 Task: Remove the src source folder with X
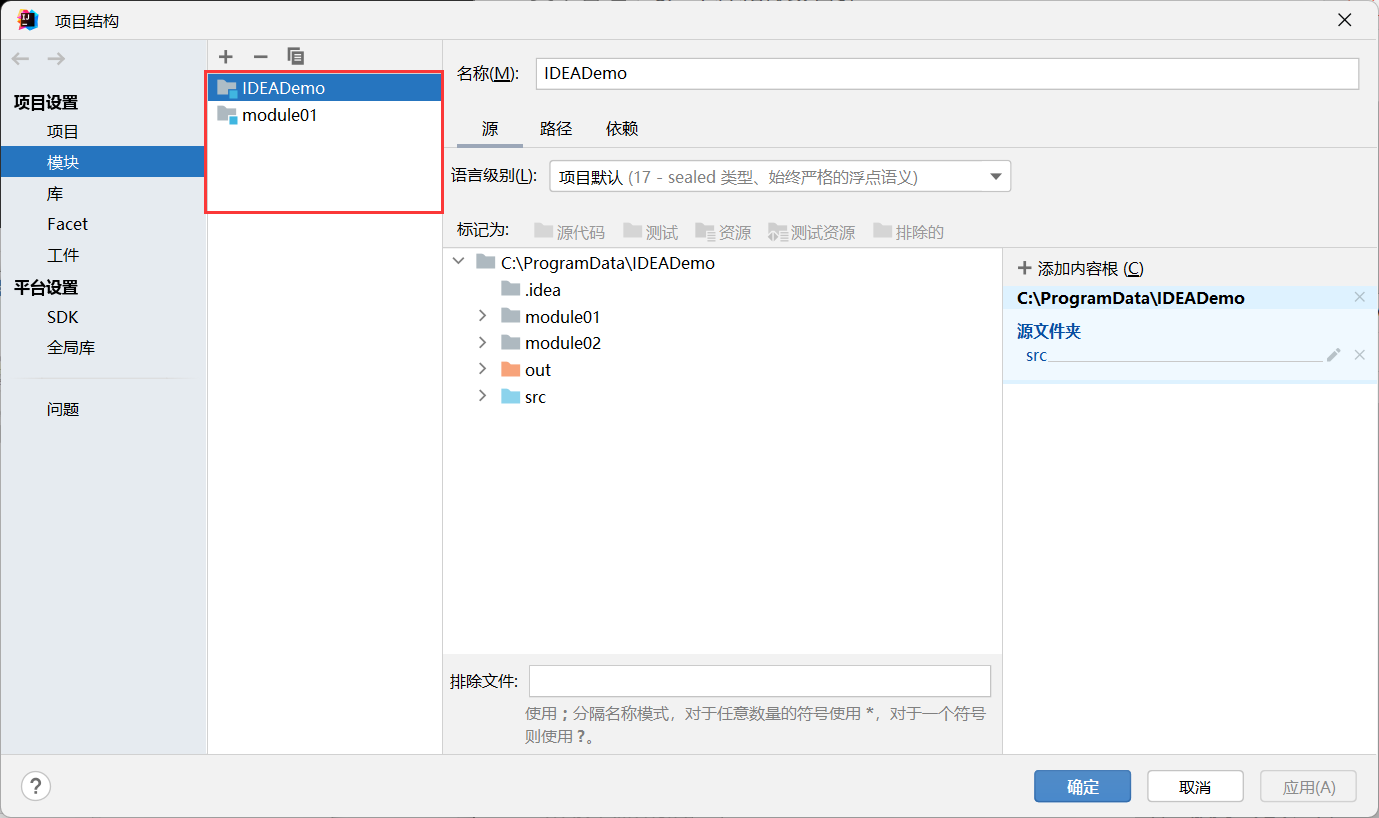tap(1359, 355)
